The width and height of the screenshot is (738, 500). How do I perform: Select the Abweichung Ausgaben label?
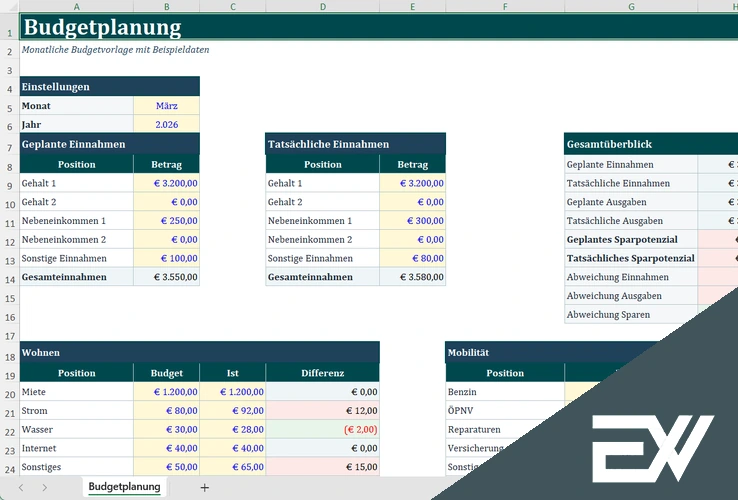coord(631,296)
